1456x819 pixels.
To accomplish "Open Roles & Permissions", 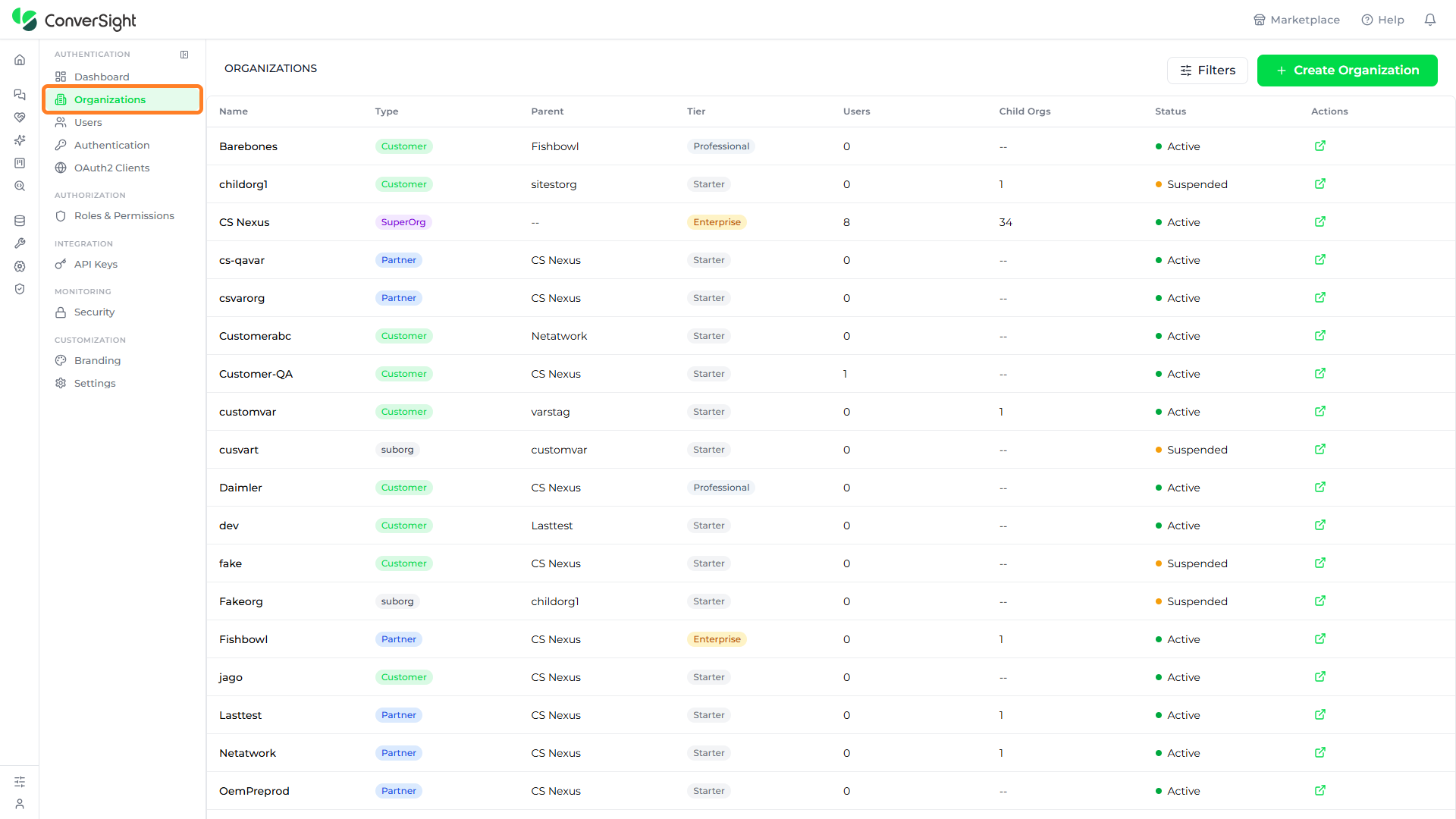I will click(x=123, y=215).
